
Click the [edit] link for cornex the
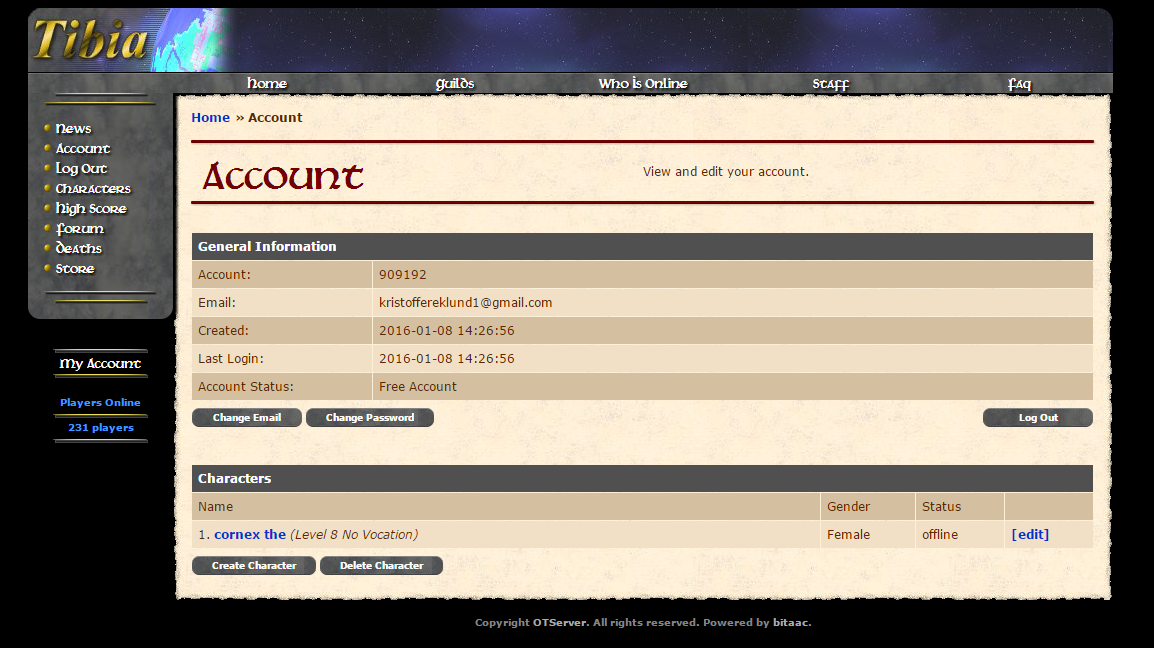pyautogui.click(x=1030, y=535)
